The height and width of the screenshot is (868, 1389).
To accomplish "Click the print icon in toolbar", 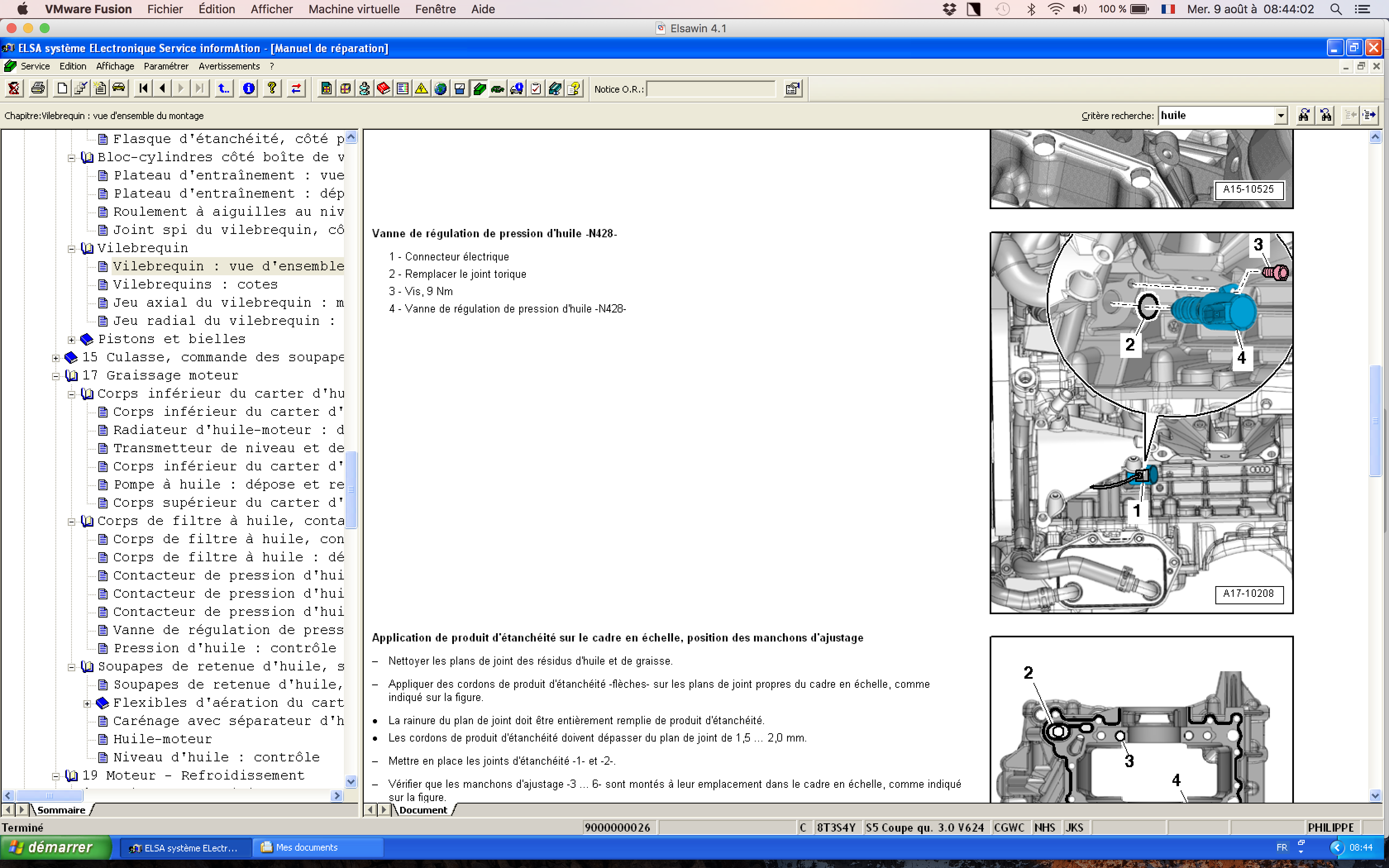I will (38, 88).
